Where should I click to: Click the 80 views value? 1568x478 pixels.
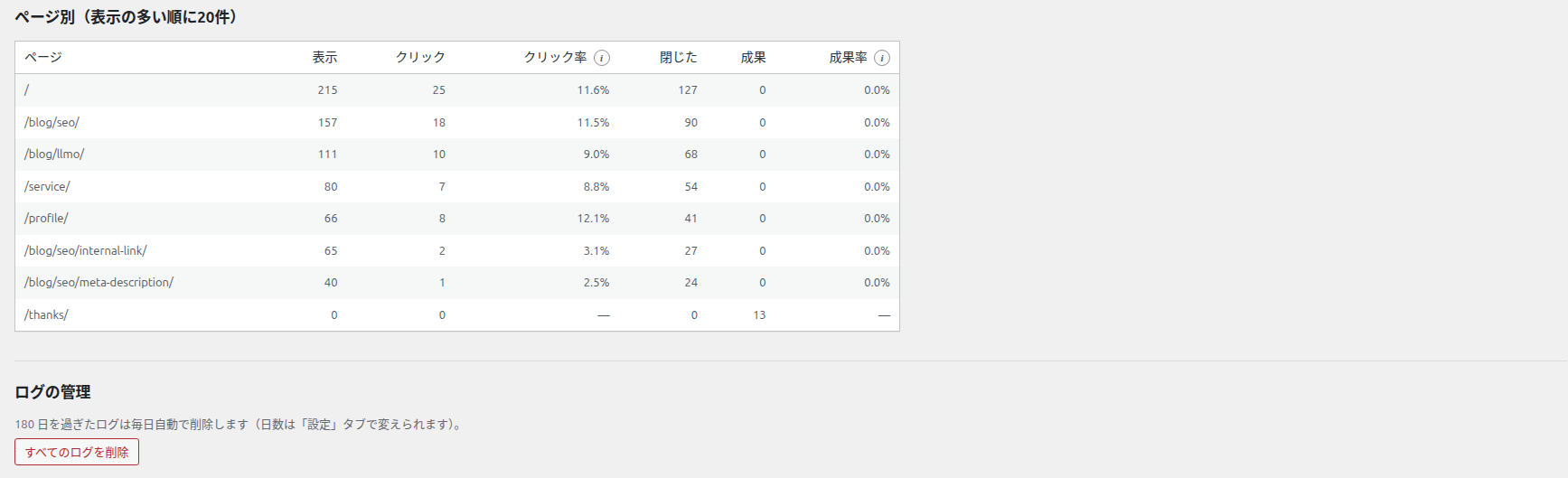pos(331,186)
